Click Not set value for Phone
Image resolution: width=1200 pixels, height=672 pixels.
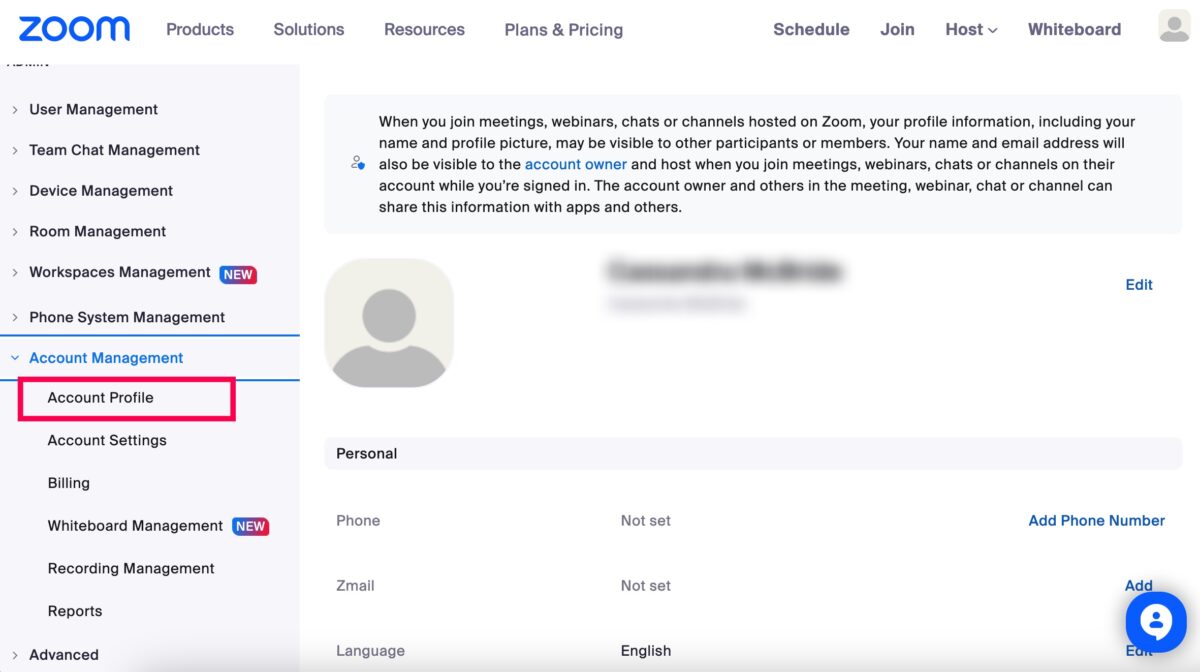coord(646,521)
